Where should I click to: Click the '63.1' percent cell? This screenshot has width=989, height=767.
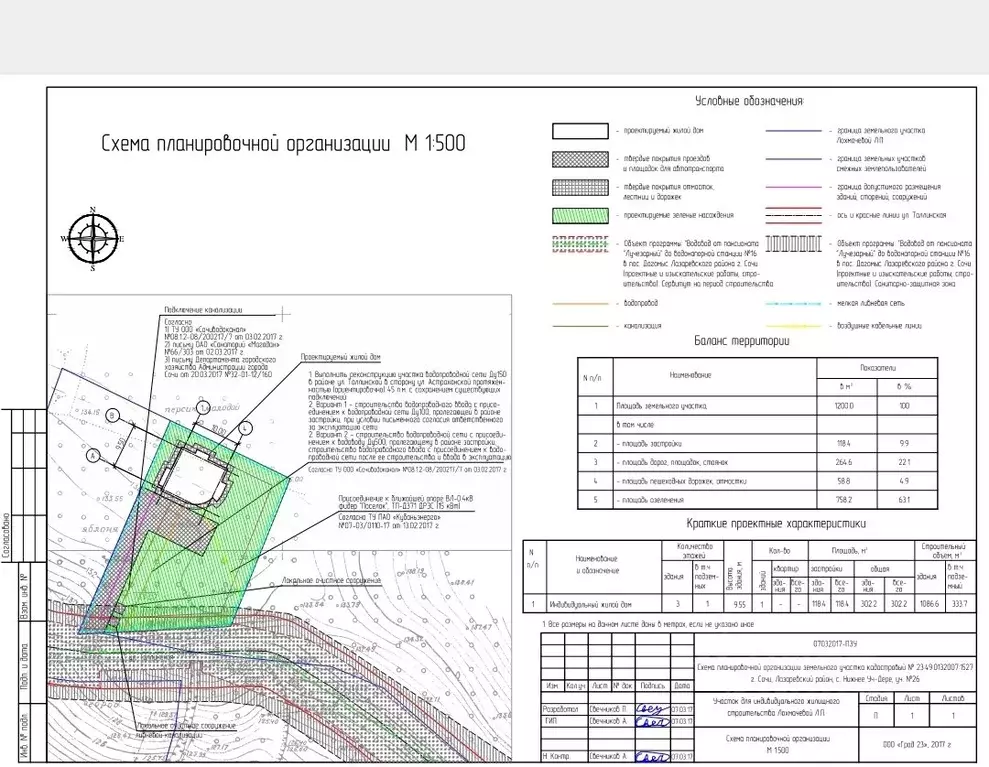(904, 500)
